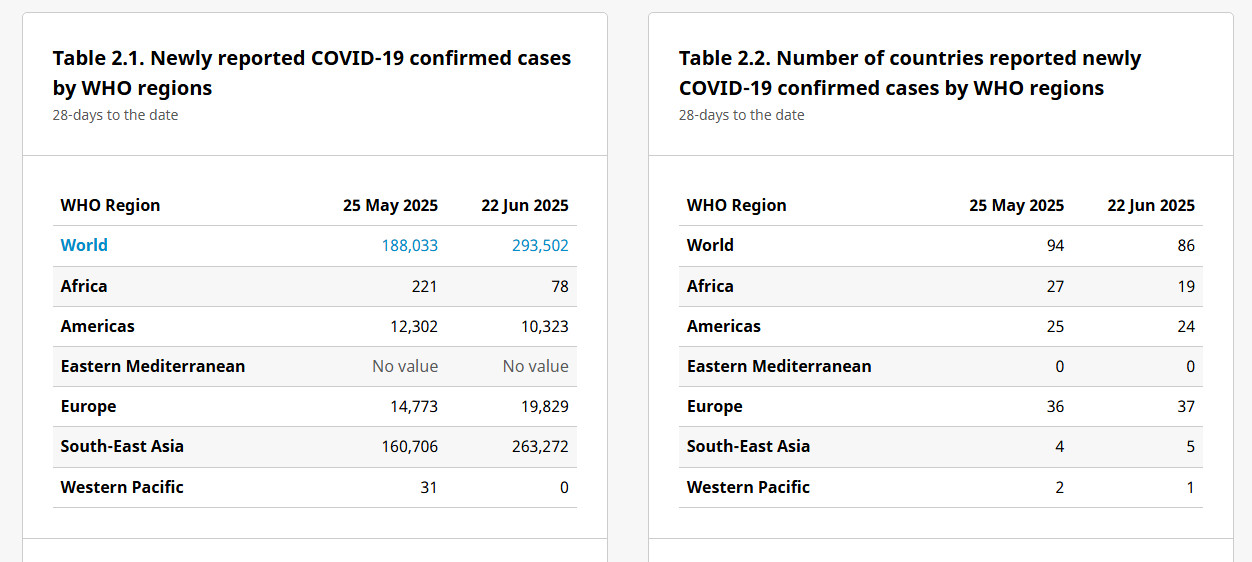Click the Table 2.2 title heading

910,73
